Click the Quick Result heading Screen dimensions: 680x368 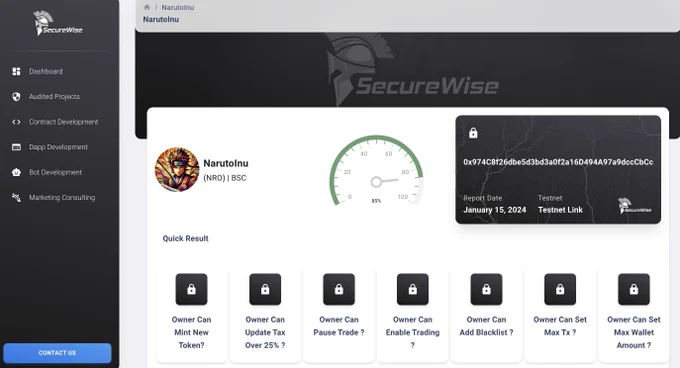point(186,238)
